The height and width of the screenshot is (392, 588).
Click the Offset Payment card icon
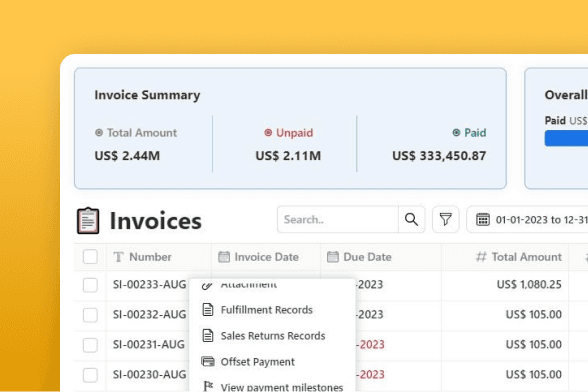pyautogui.click(x=208, y=362)
